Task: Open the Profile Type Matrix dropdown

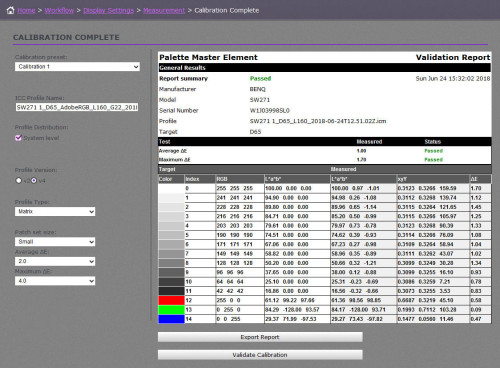Action: [x=55, y=211]
